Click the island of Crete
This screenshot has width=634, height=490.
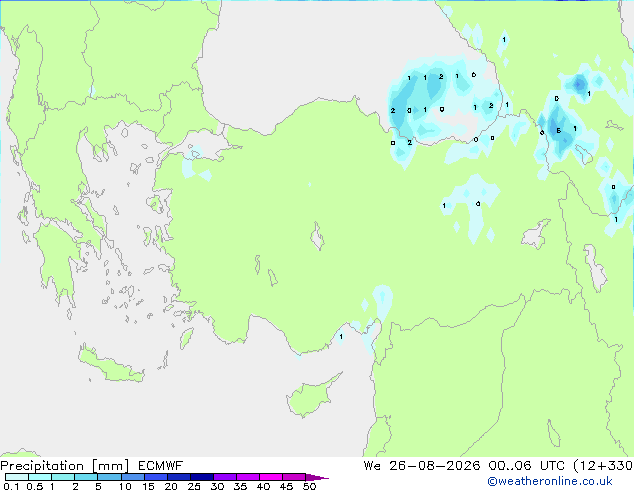click(x=111, y=366)
